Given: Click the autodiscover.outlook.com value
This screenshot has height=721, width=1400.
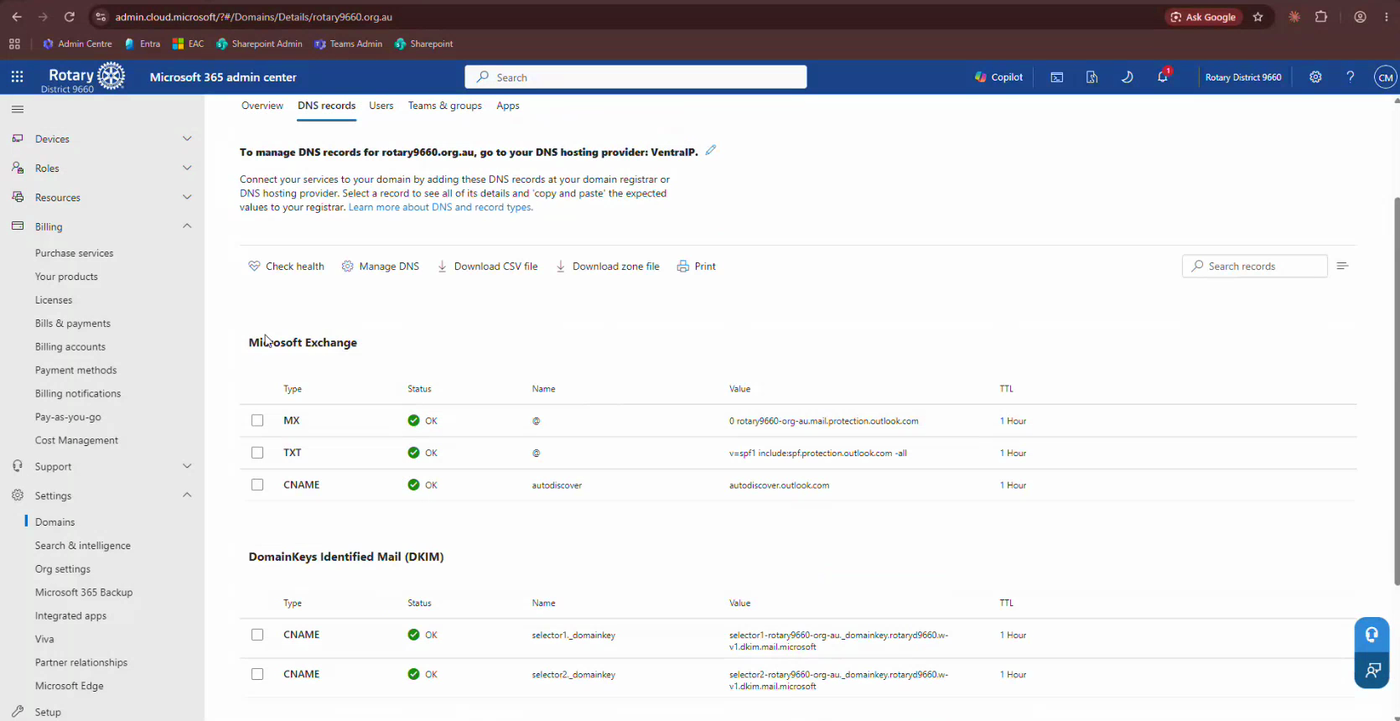Looking at the screenshot, I should point(779,485).
